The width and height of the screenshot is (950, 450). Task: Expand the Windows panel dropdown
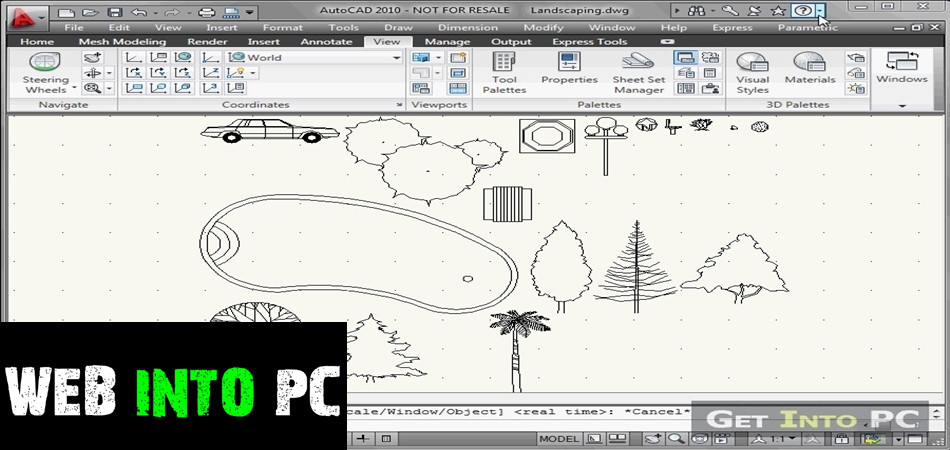(902, 106)
